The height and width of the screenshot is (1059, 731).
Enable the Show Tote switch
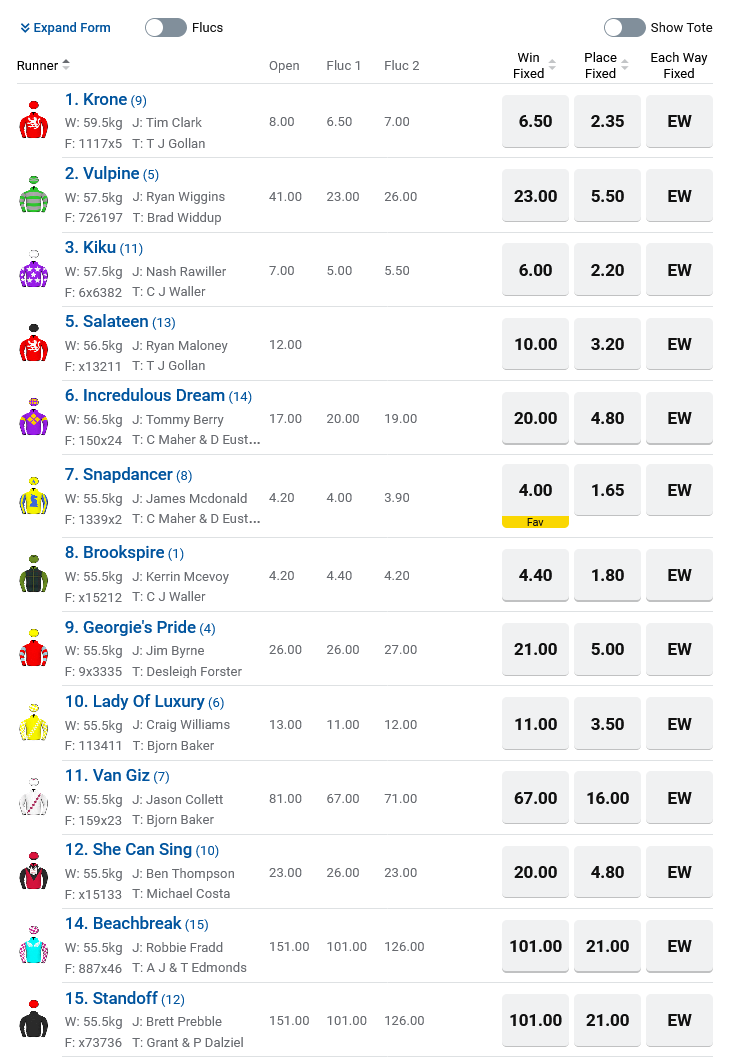624,28
